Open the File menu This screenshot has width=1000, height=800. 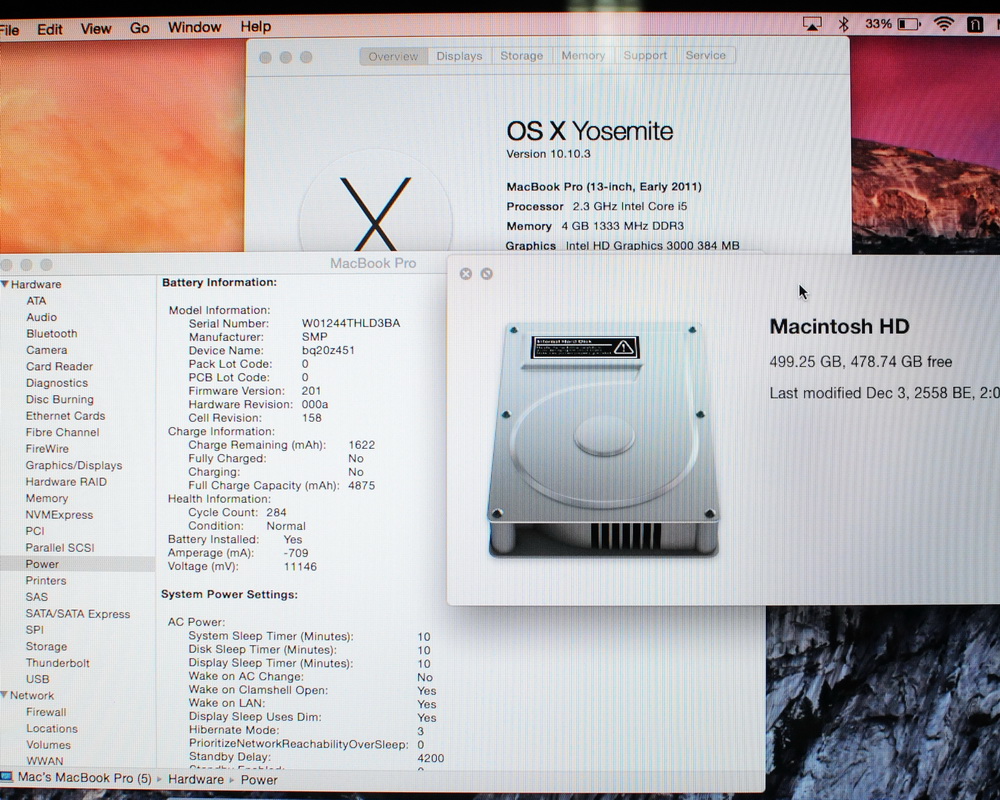(9, 29)
